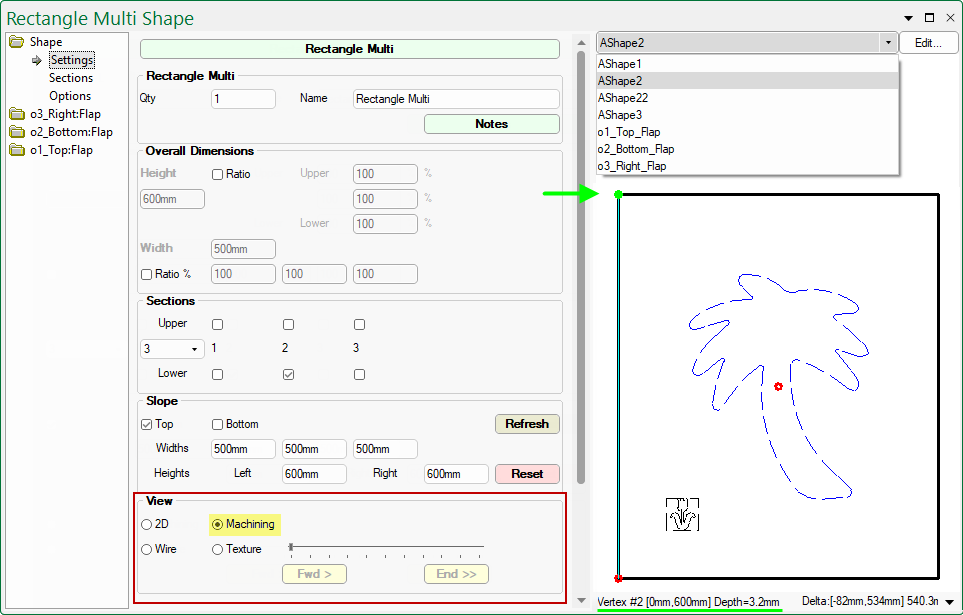
Task: Open the AShape2 combo box arrow
Action: tap(887, 42)
